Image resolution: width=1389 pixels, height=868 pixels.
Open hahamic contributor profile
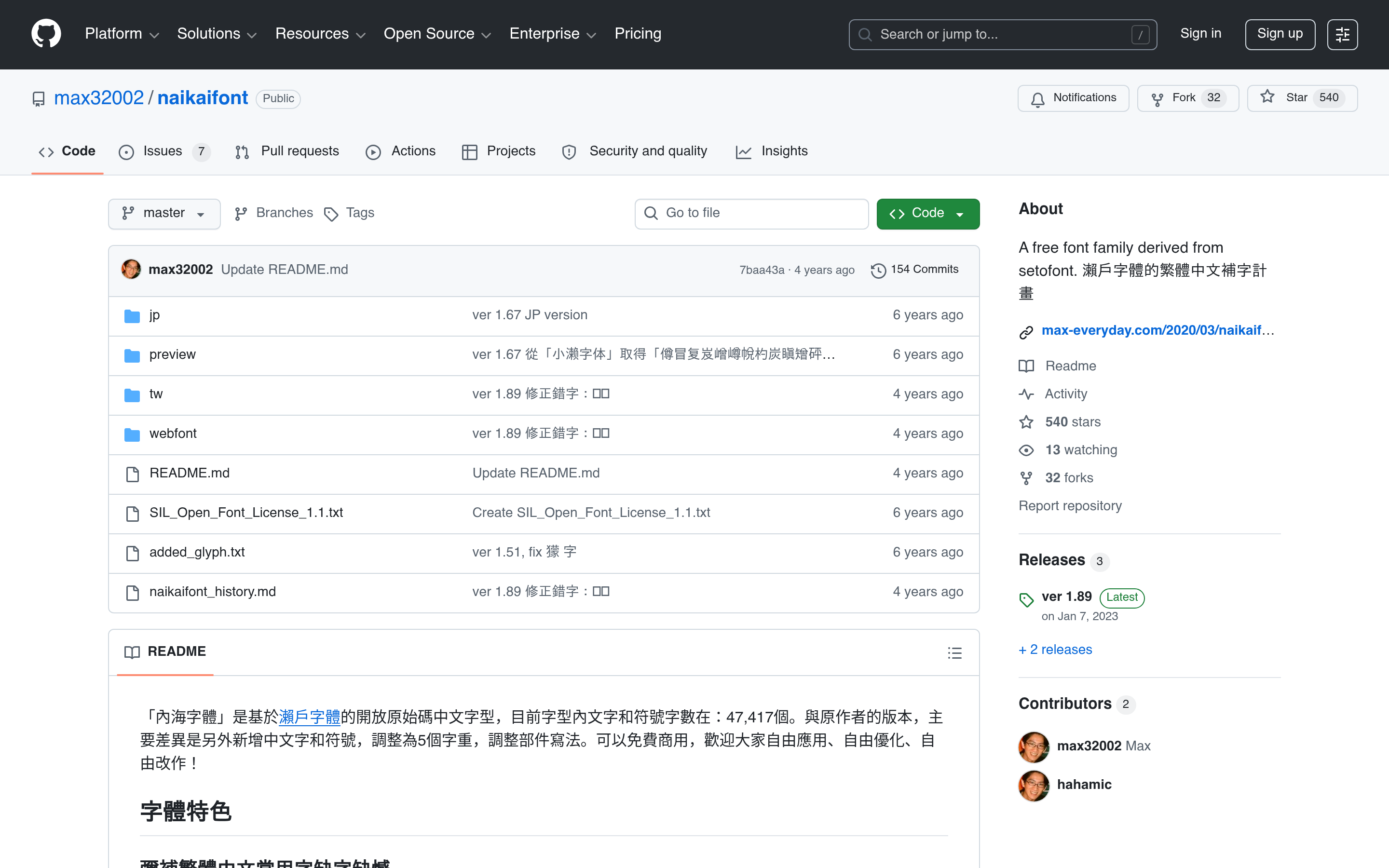pyautogui.click(x=1084, y=786)
